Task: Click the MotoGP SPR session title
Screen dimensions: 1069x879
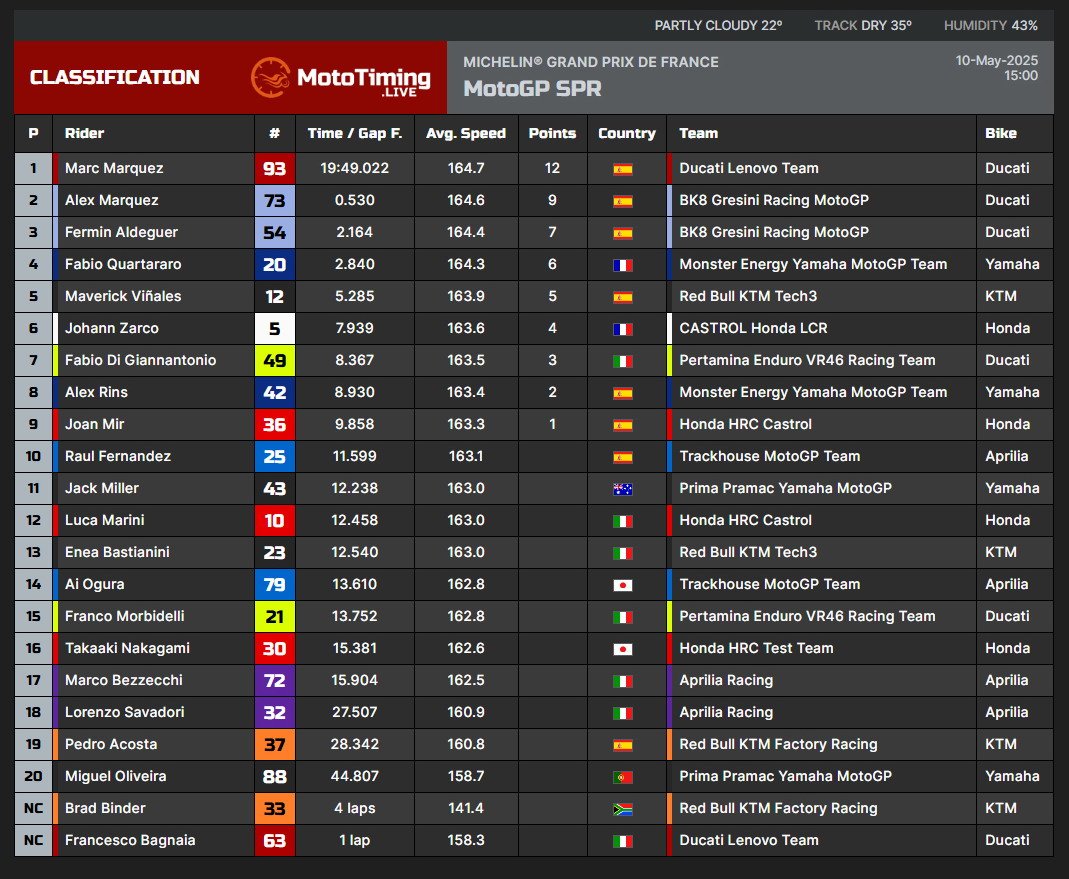Action: point(532,89)
